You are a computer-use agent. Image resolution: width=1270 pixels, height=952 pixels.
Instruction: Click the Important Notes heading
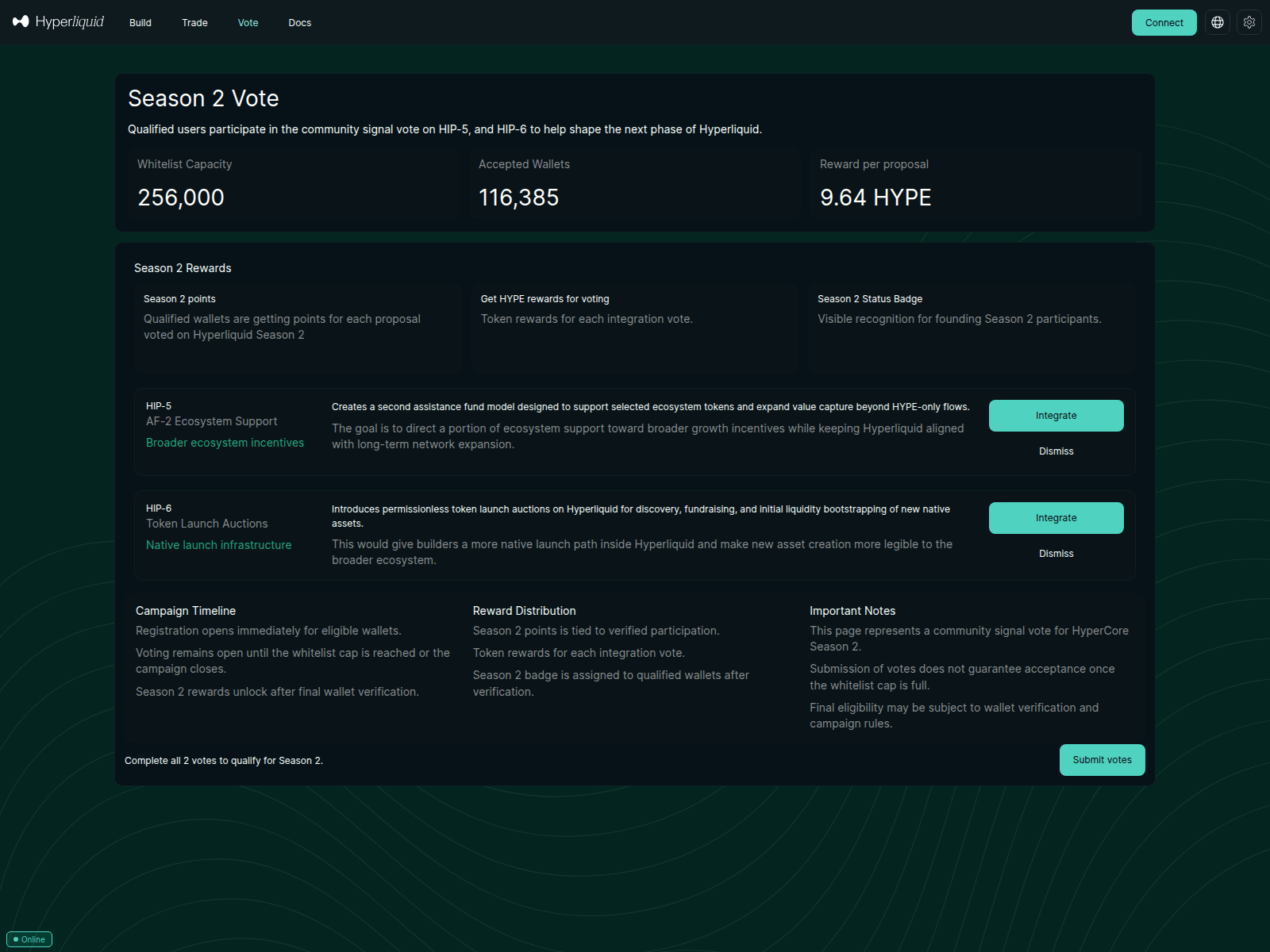pyautogui.click(x=852, y=611)
